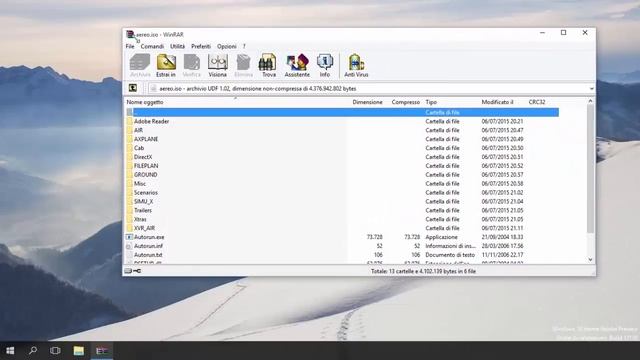Click the WinRAR title bar app icon

point(130,34)
